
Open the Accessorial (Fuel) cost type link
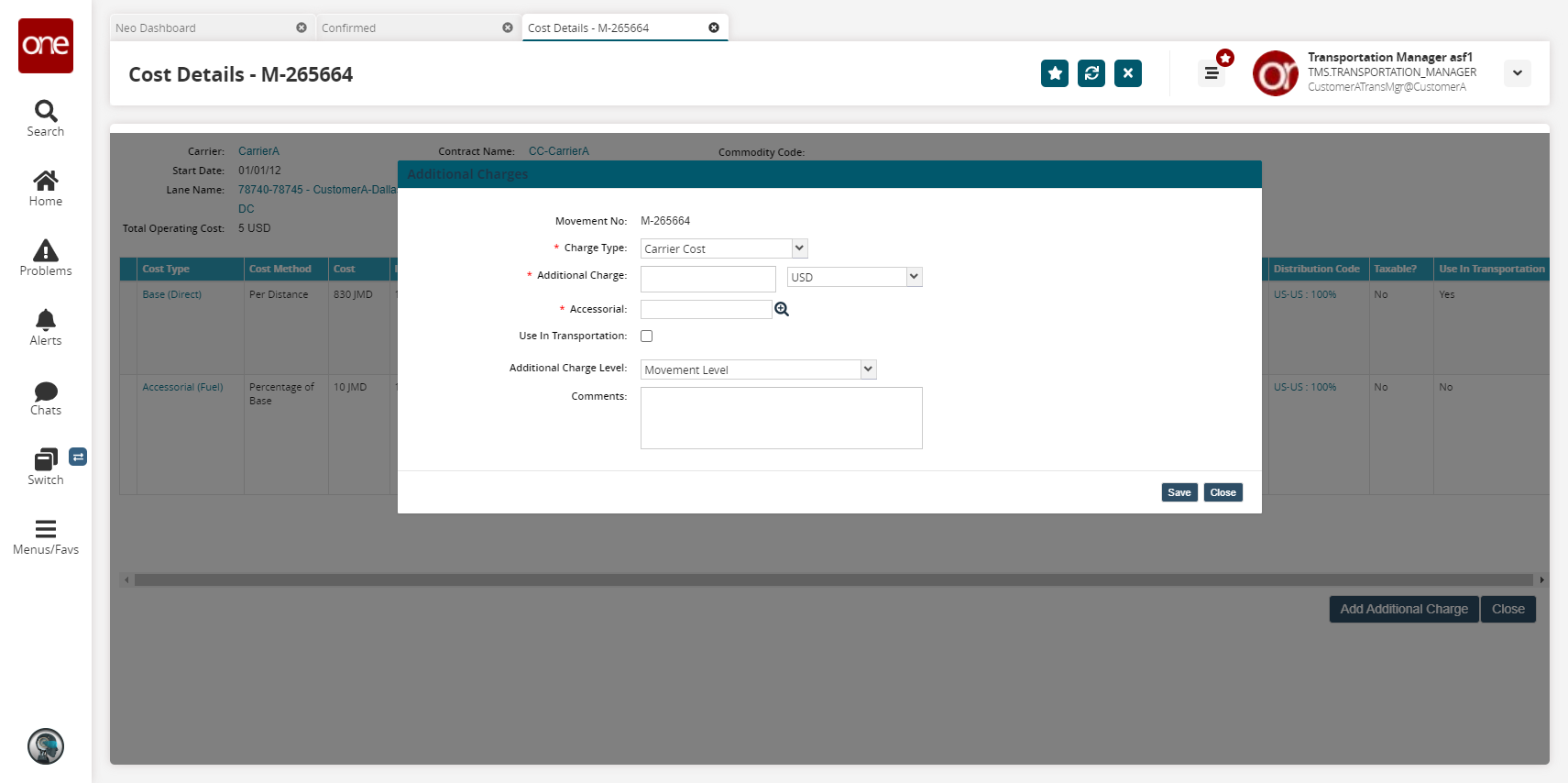pos(182,387)
